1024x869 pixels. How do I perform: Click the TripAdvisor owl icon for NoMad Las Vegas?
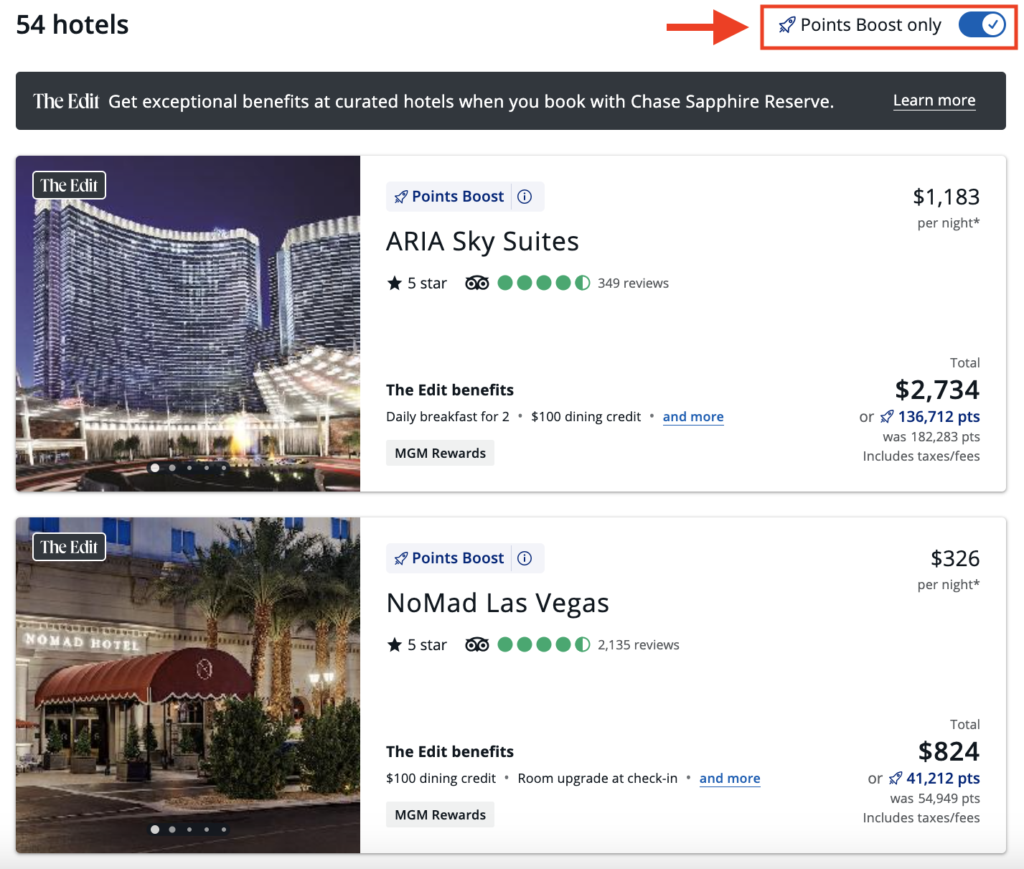click(477, 644)
